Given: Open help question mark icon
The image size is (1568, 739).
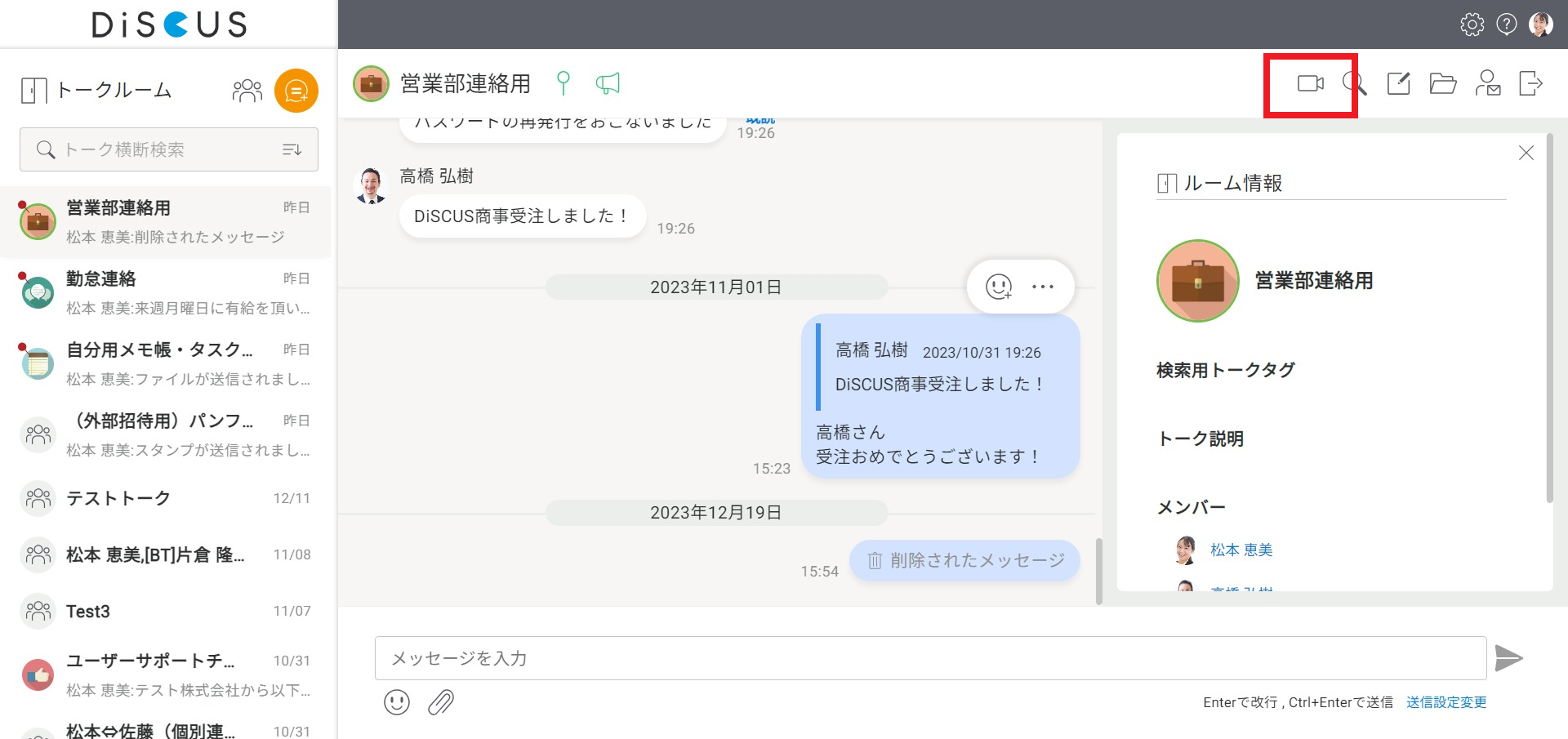Looking at the screenshot, I should (x=1507, y=24).
